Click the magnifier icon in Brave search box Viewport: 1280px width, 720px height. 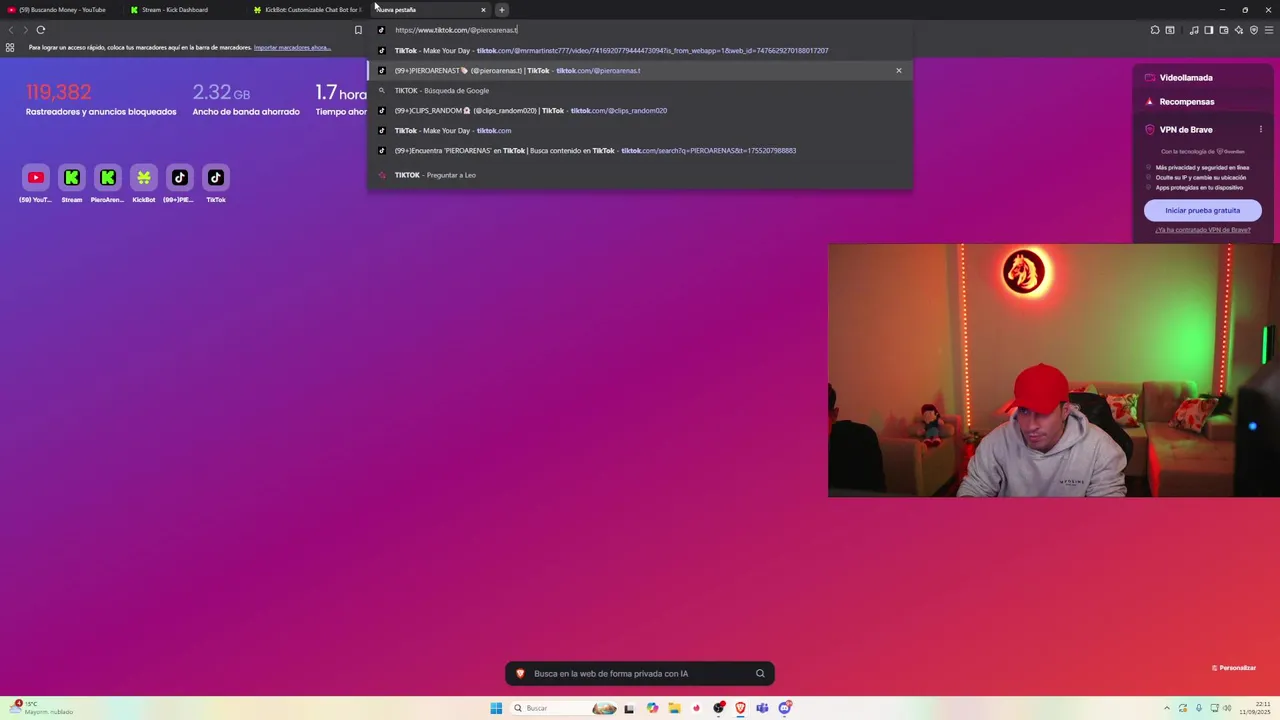click(x=760, y=673)
